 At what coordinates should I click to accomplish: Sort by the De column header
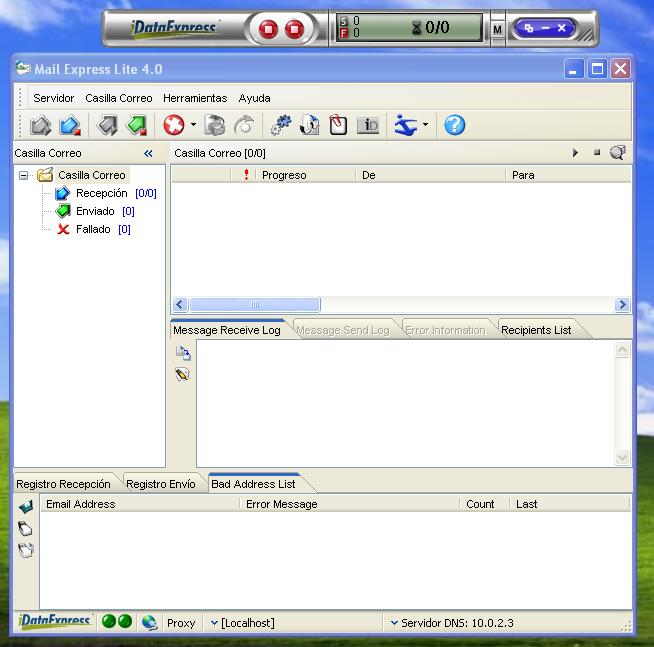[x=430, y=175]
